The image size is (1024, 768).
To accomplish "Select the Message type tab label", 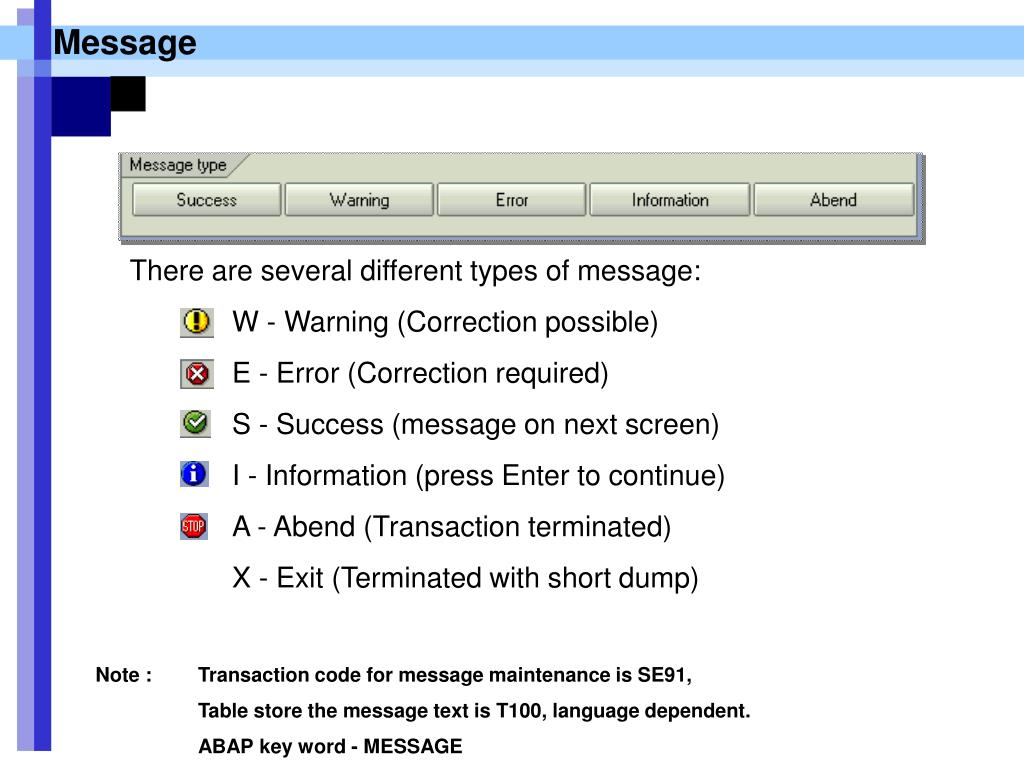I will click(x=178, y=165).
